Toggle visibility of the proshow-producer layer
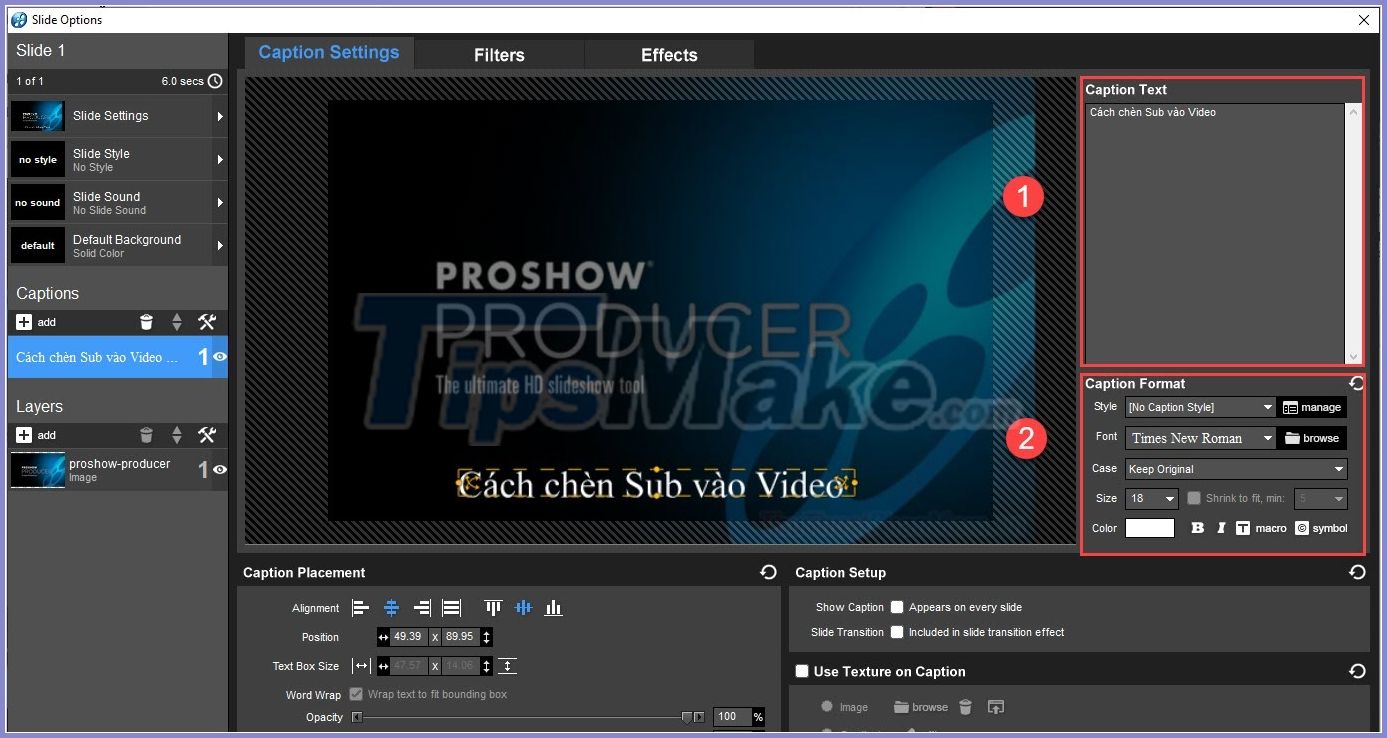This screenshot has height=738, width=1387. pyautogui.click(x=218, y=469)
